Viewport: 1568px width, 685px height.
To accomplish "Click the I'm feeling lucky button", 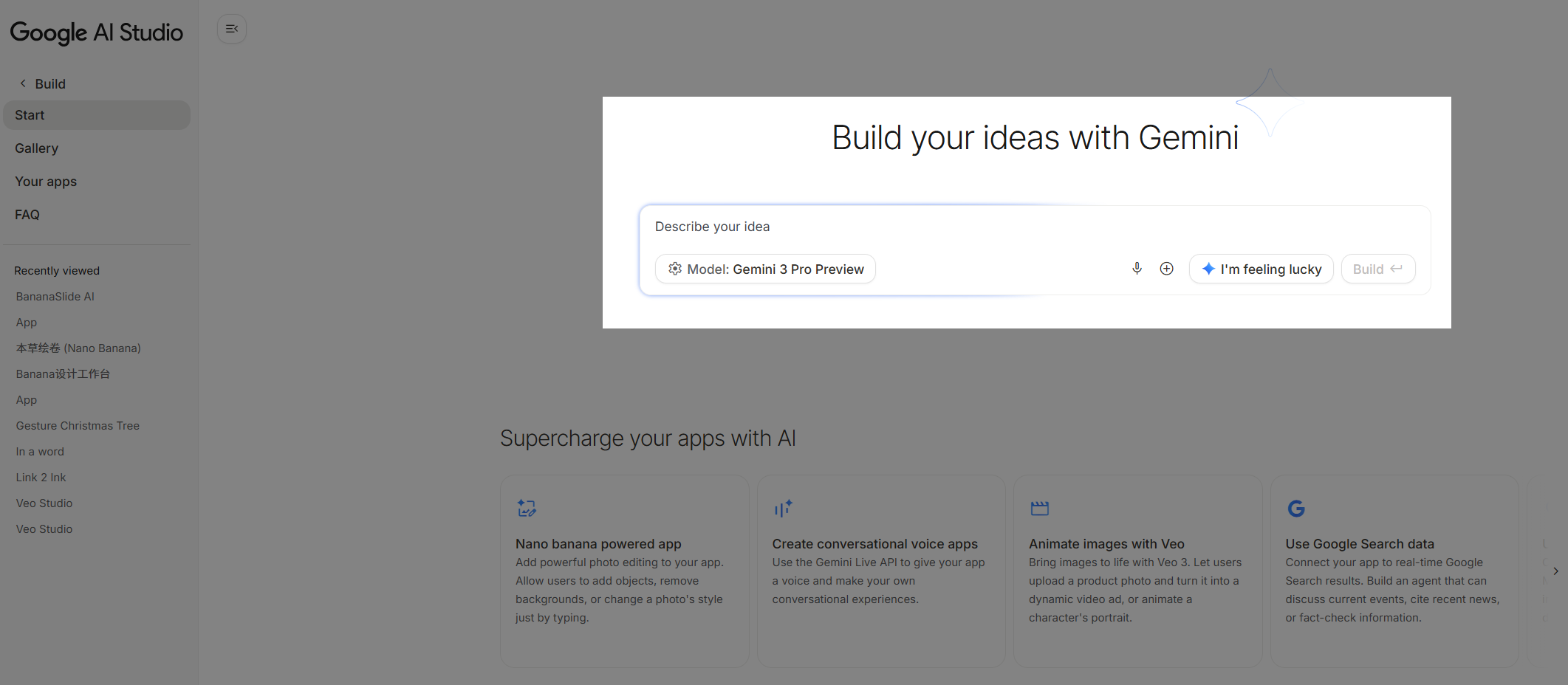I will [1261, 269].
